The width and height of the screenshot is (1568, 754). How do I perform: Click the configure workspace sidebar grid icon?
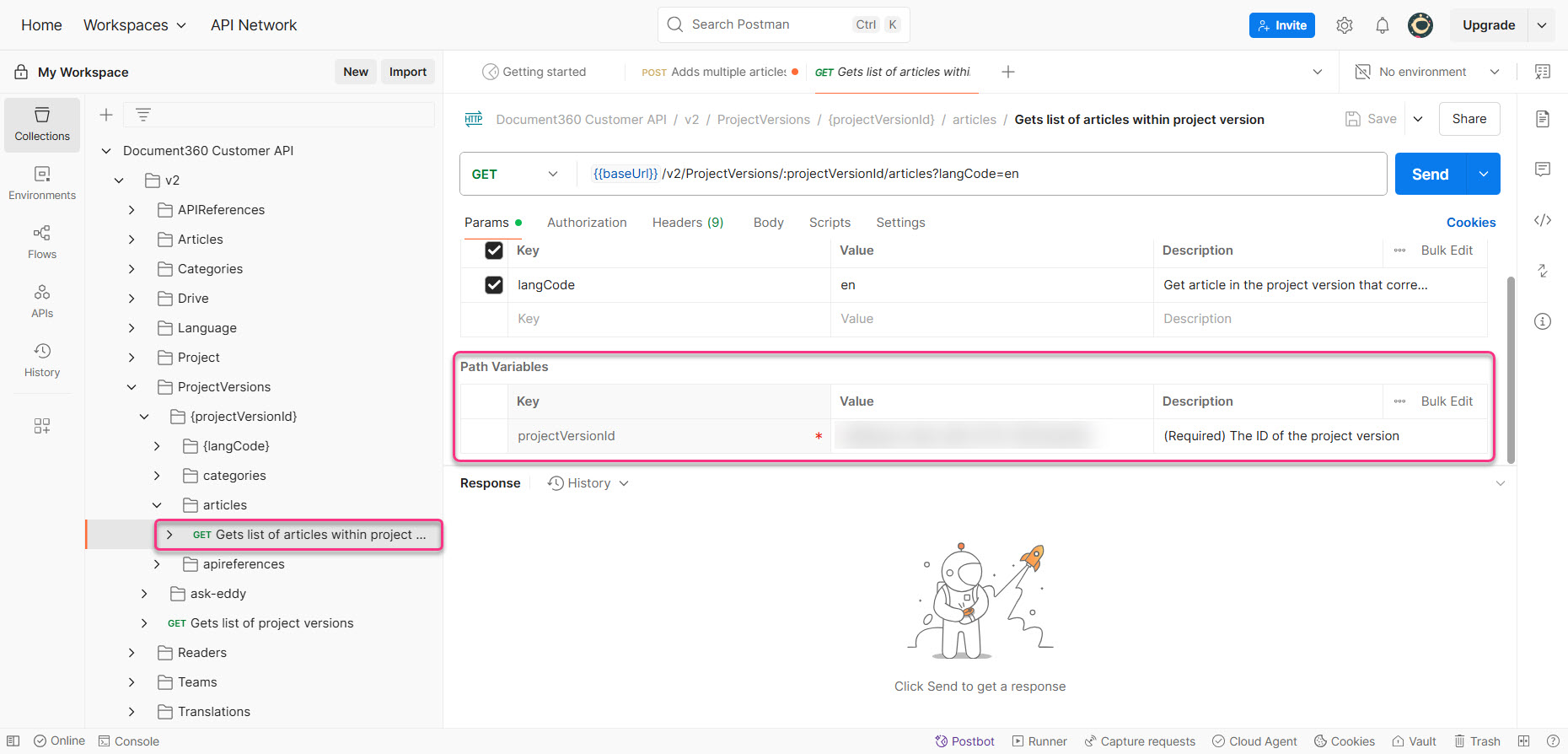pyautogui.click(x=42, y=426)
